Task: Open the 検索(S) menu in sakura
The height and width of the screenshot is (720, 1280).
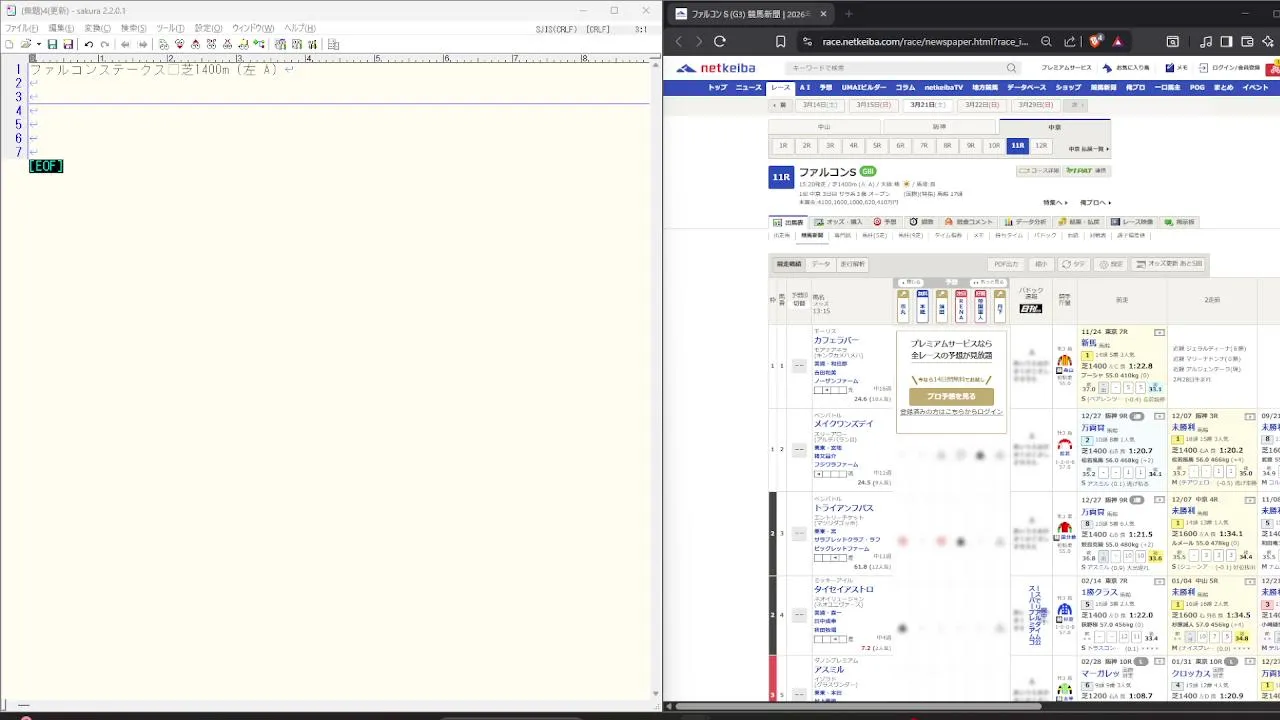Action: click(133, 29)
